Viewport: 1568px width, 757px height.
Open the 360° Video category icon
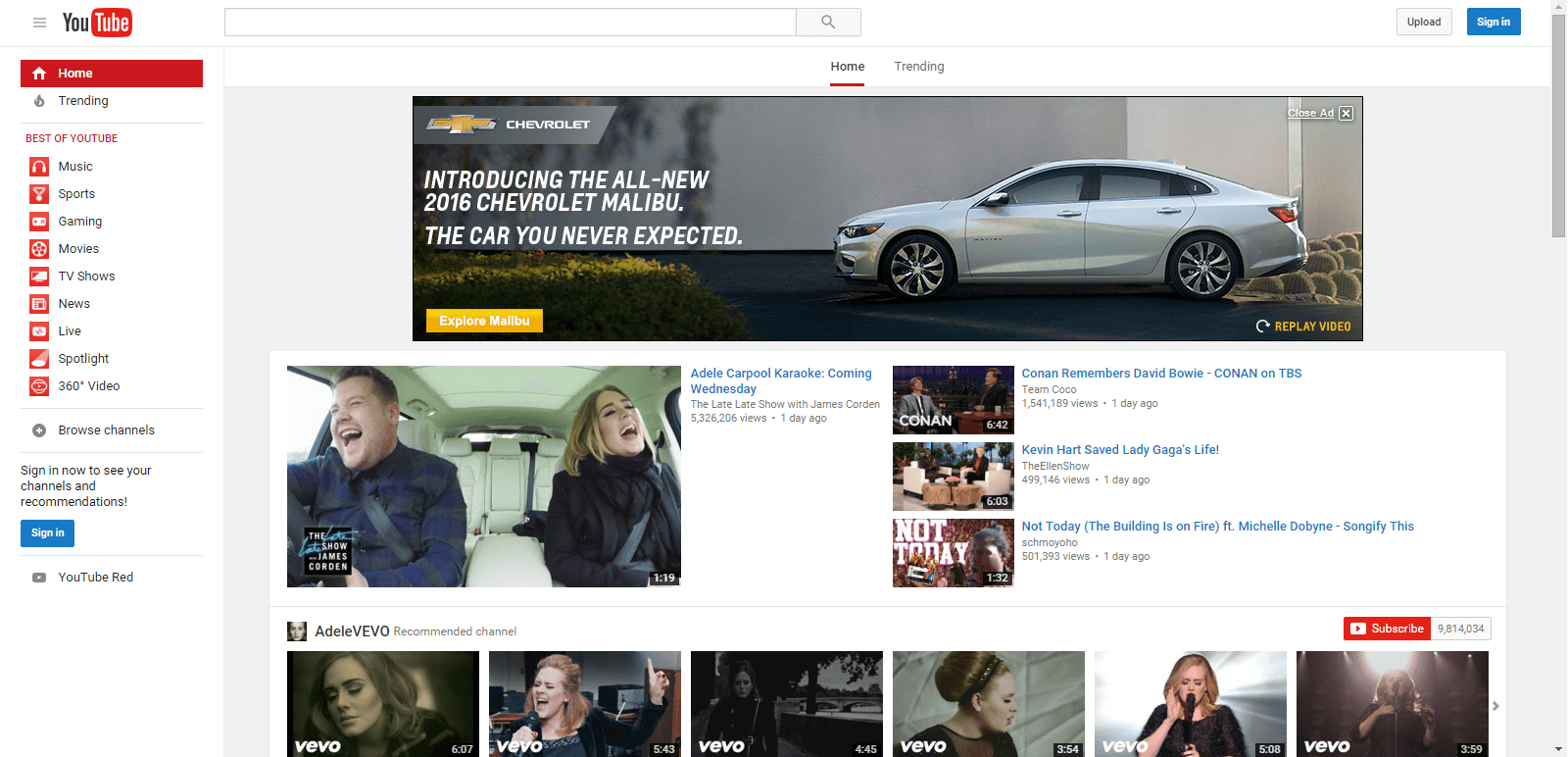point(39,386)
